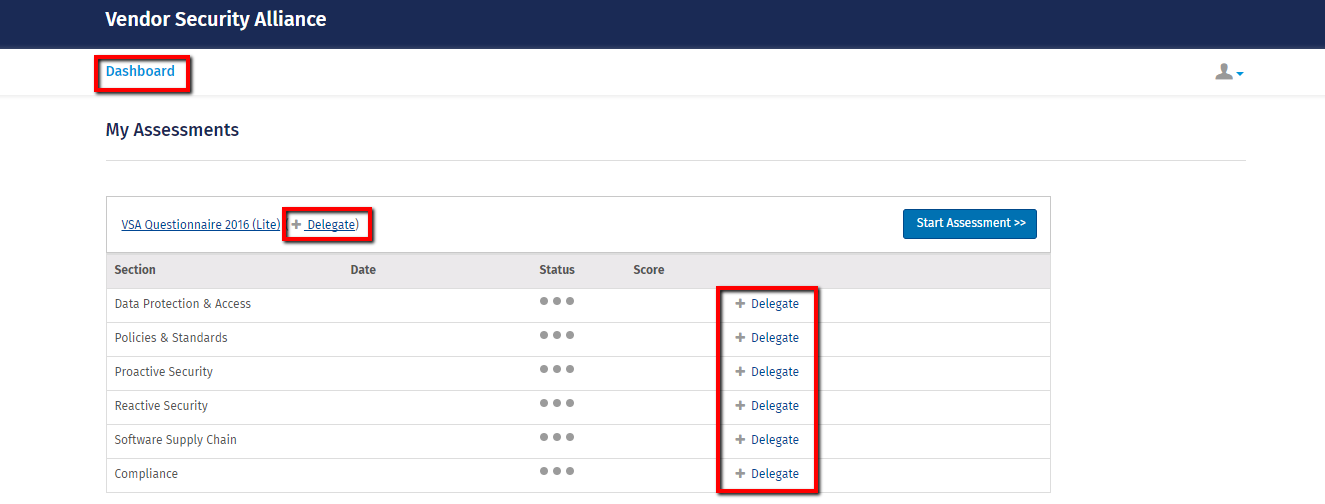The height and width of the screenshot is (504, 1325).
Task: Click the Date column header
Action: [363, 270]
